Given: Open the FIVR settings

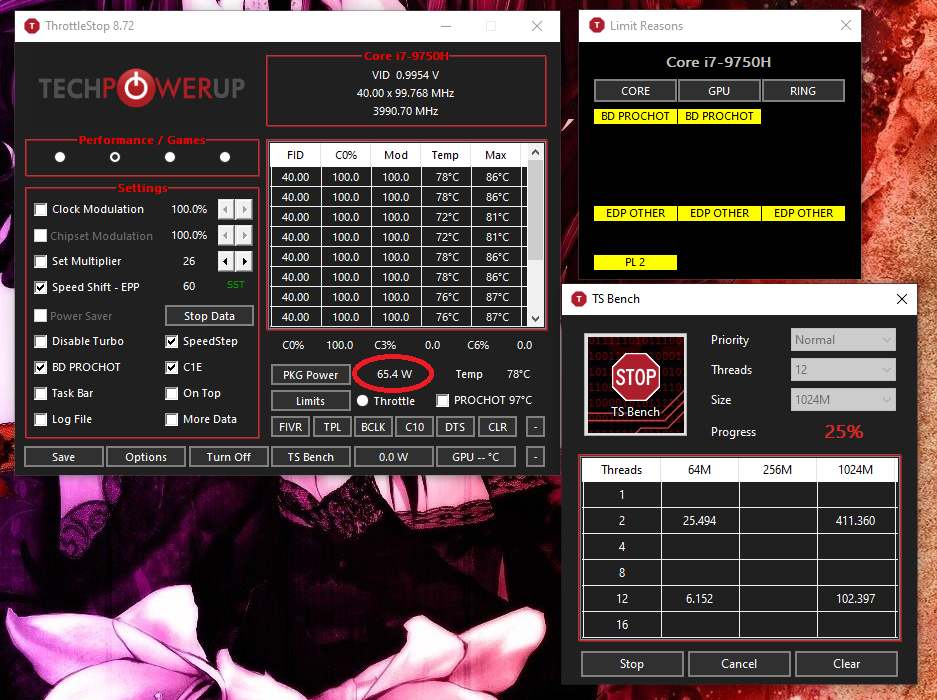Looking at the screenshot, I should (x=290, y=427).
